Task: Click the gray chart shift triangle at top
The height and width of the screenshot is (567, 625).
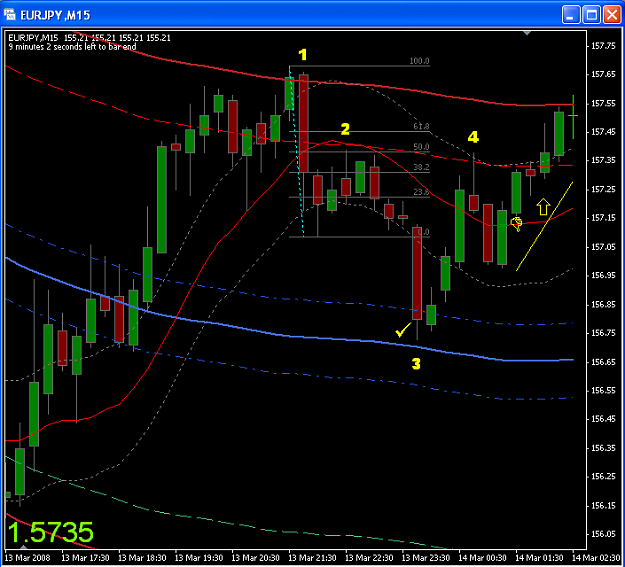Action: [x=527, y=33]
